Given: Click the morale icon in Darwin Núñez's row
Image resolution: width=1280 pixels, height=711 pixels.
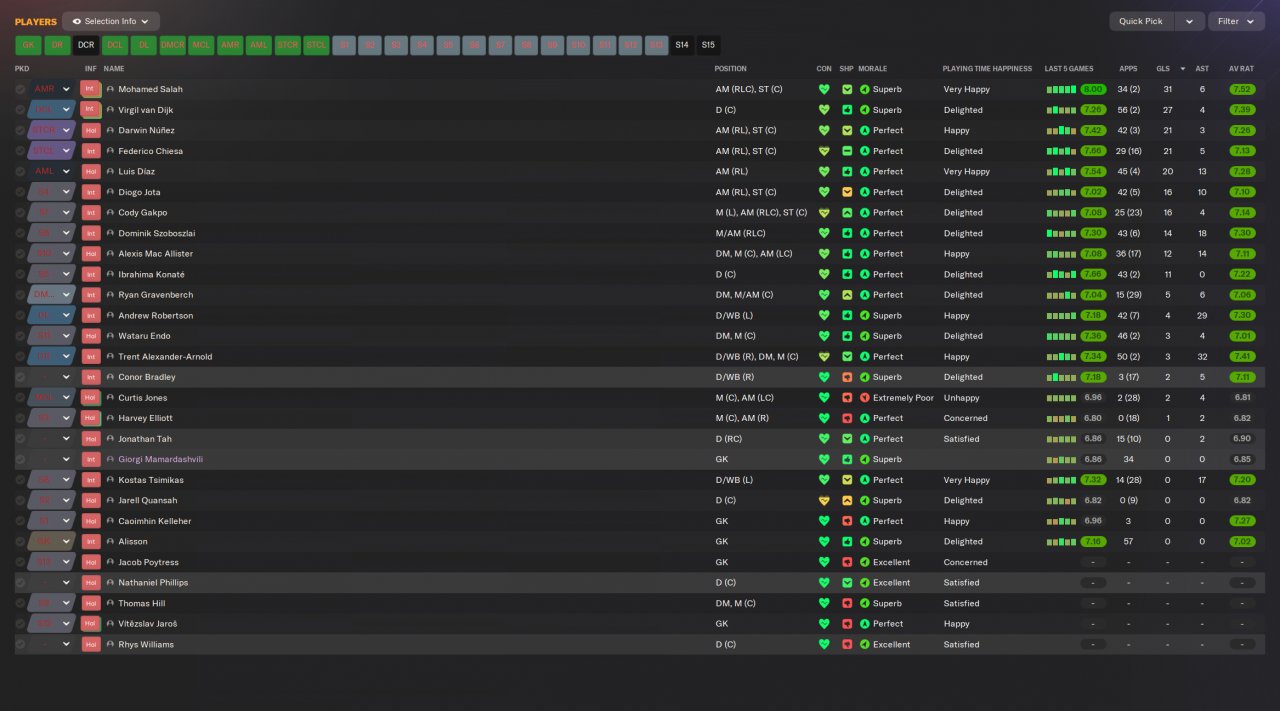Looking at the screenshot, I should [865, 130].
